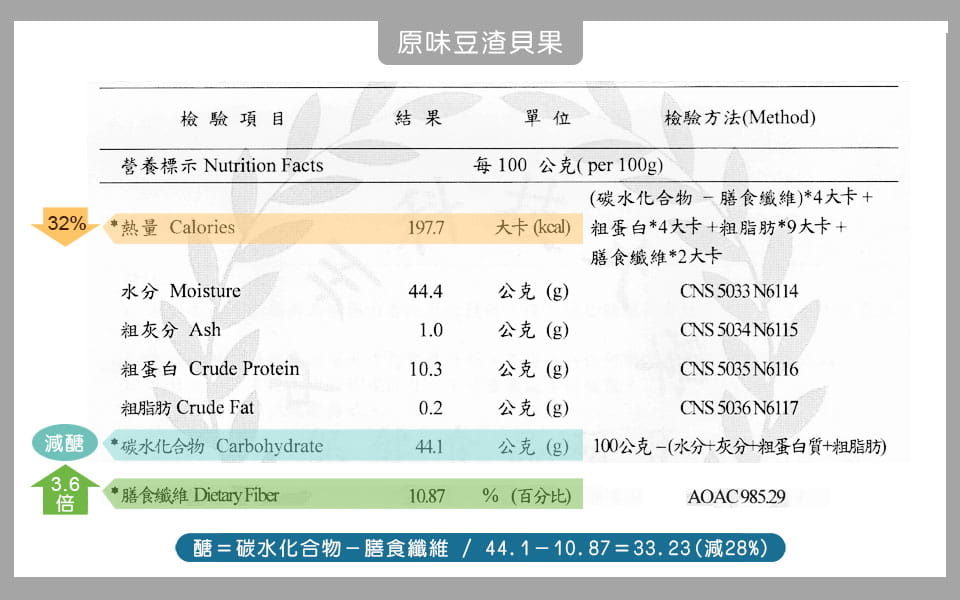The image size is (960, 600).
Task: Click the 公克 (g) unit in Carbohydrate row
Action: tap(533, 446)
